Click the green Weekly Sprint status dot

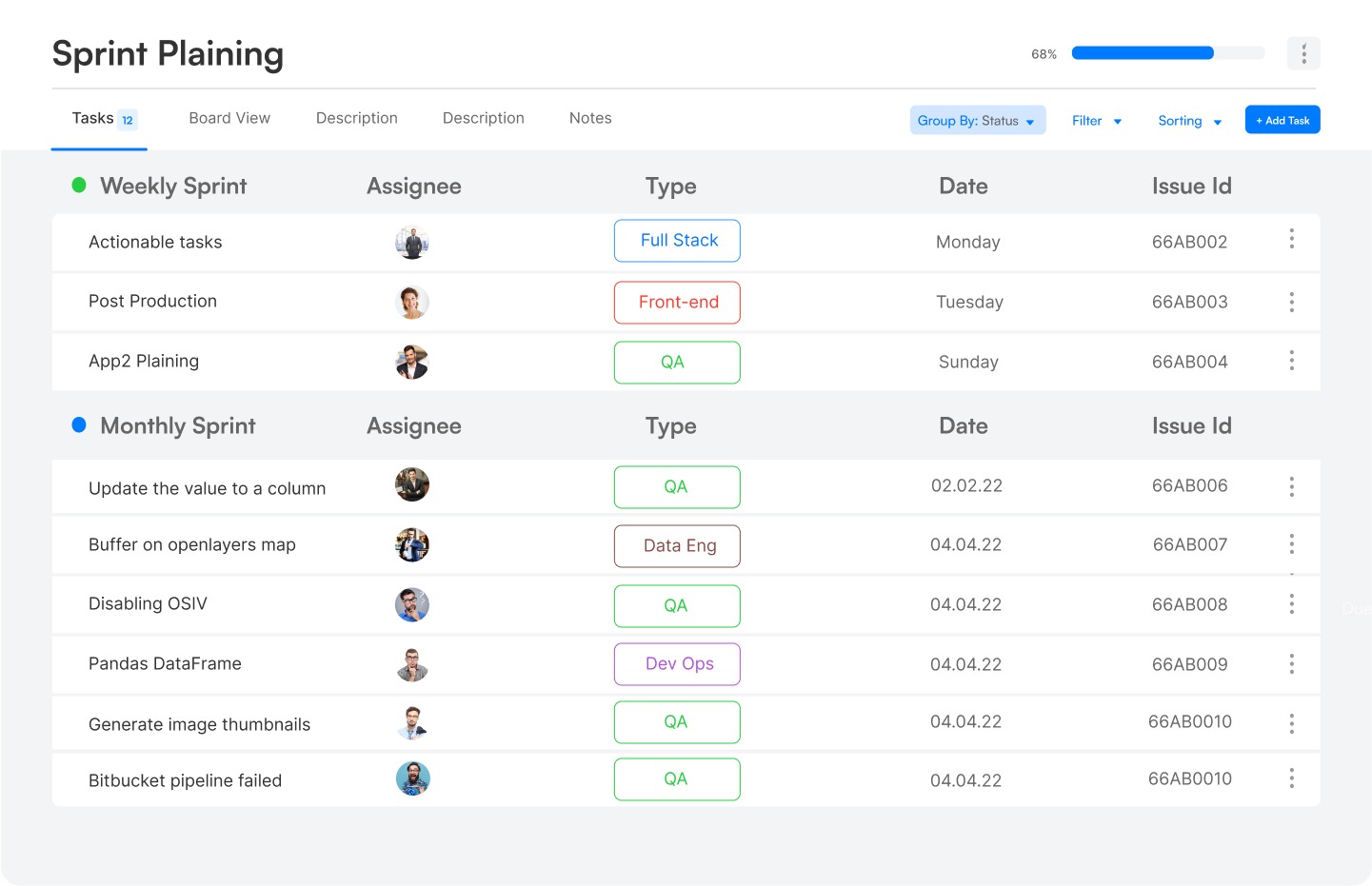pos(79,186)
